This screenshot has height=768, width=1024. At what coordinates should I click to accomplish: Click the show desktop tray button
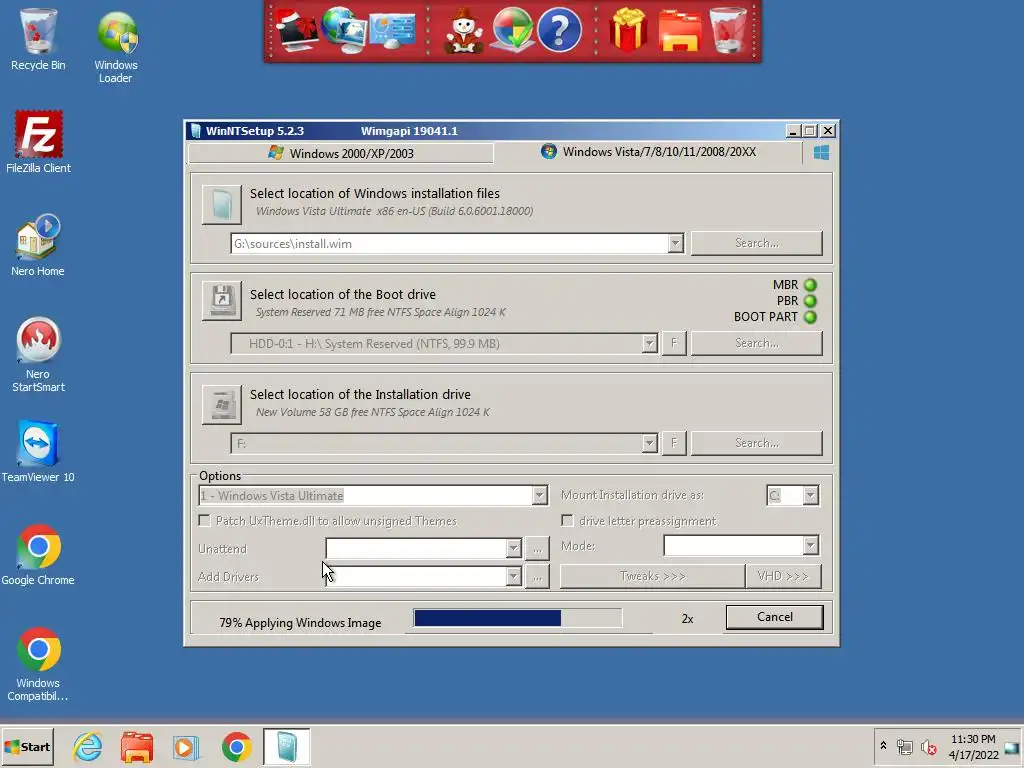(x=1012, y=747)
